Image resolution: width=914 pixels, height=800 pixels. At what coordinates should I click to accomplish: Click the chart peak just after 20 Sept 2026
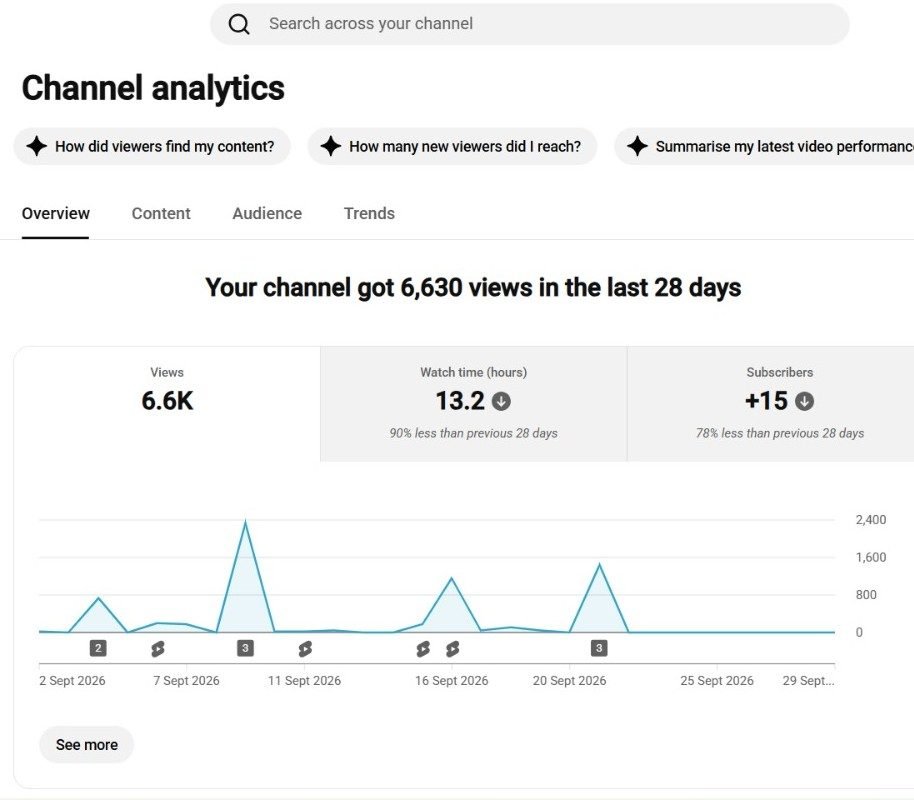click(599, 564)
